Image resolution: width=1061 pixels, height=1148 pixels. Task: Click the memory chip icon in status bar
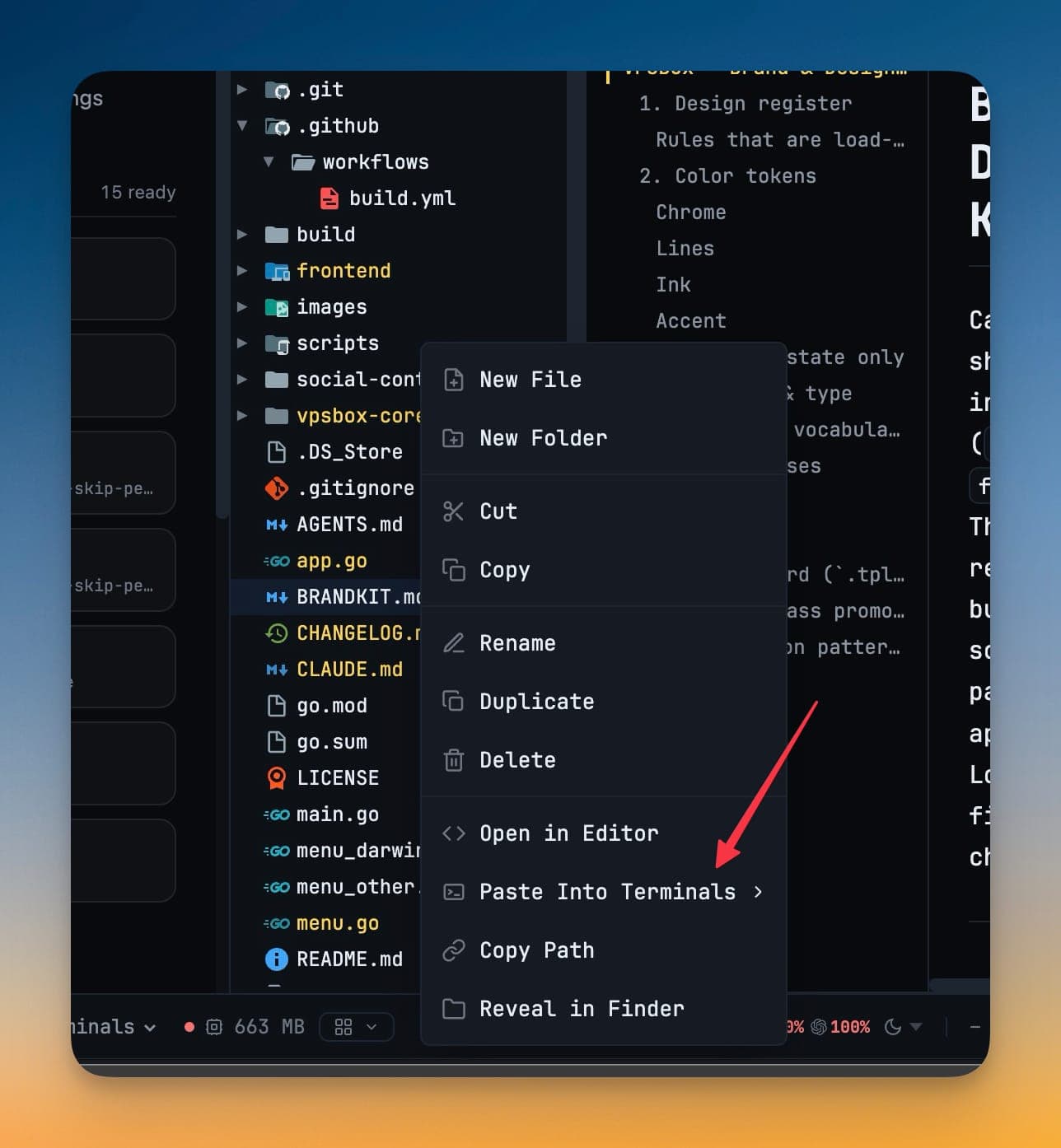tap(214, 1027)
